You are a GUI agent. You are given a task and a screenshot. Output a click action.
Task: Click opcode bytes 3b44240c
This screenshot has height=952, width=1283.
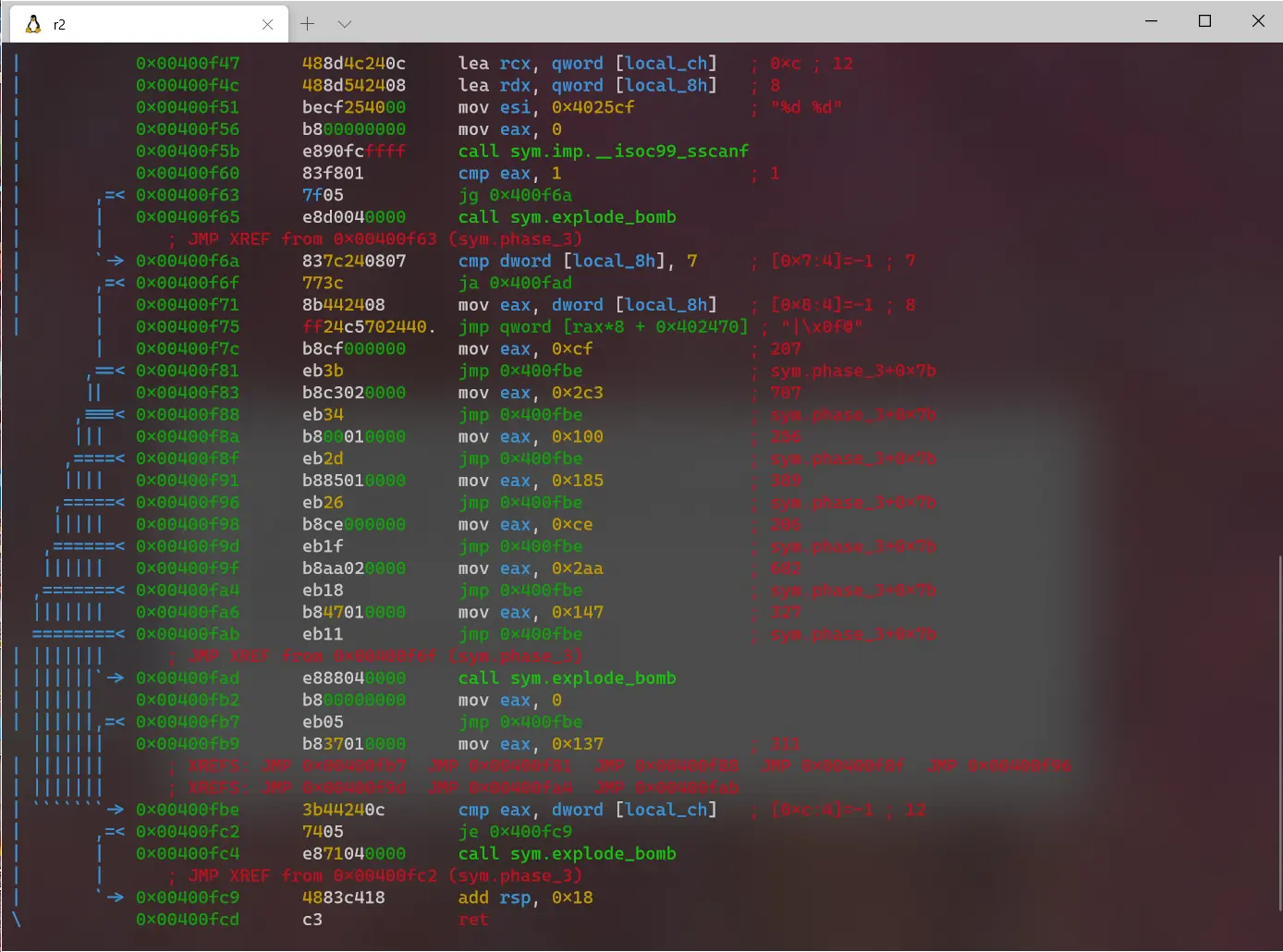(344, 811)
